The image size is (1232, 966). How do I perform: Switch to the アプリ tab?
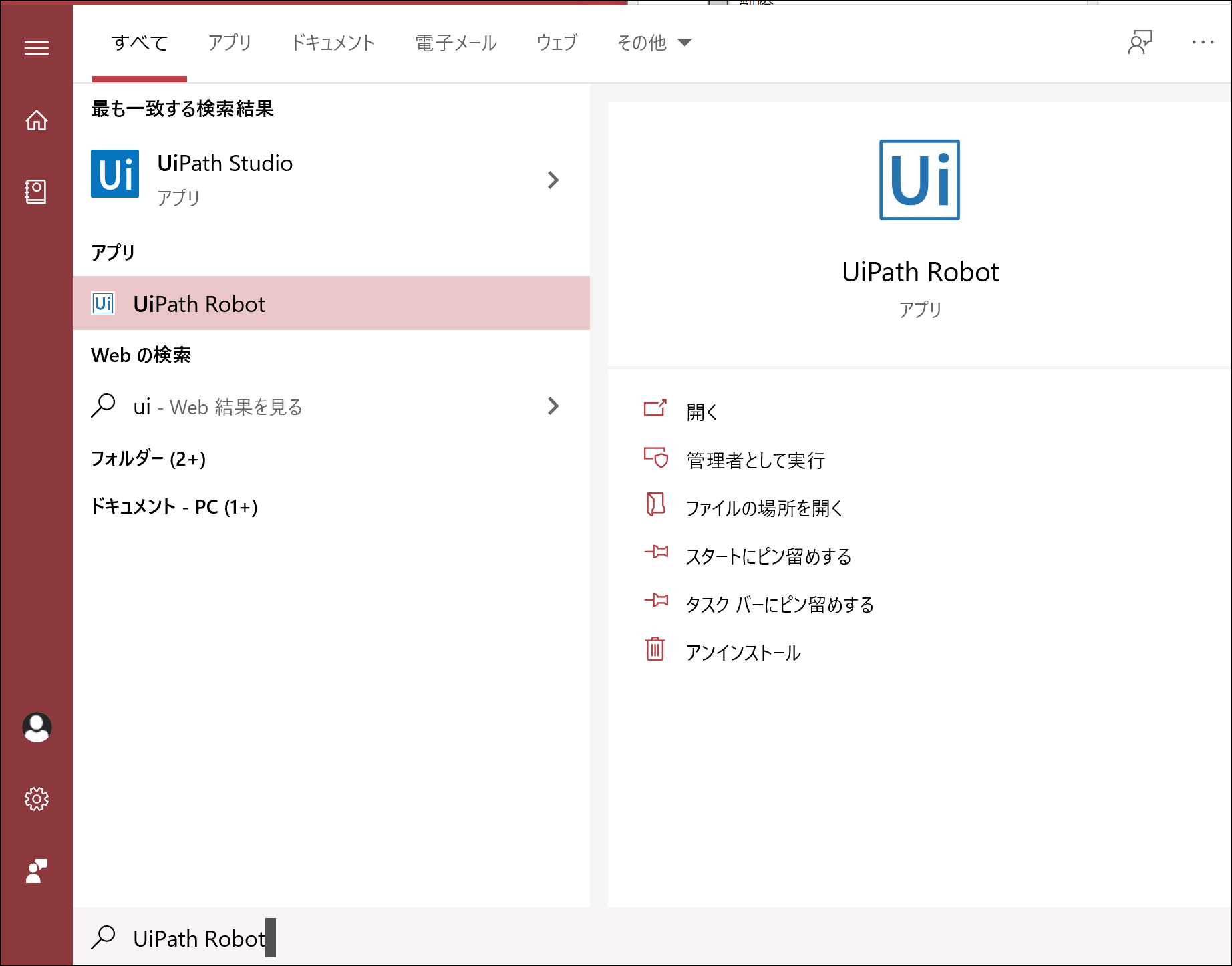229,43
